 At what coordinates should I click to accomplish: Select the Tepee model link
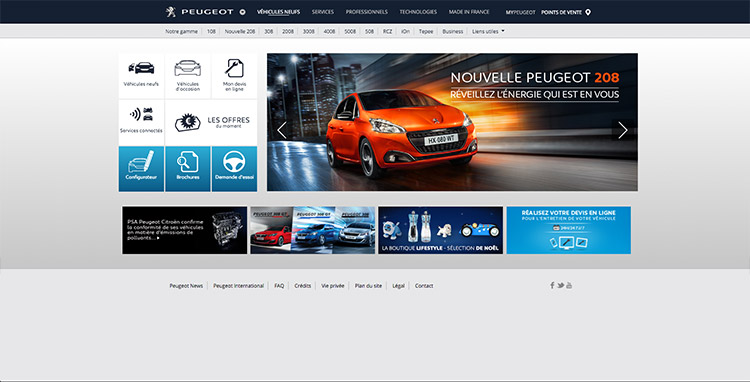tap(426, 32)
